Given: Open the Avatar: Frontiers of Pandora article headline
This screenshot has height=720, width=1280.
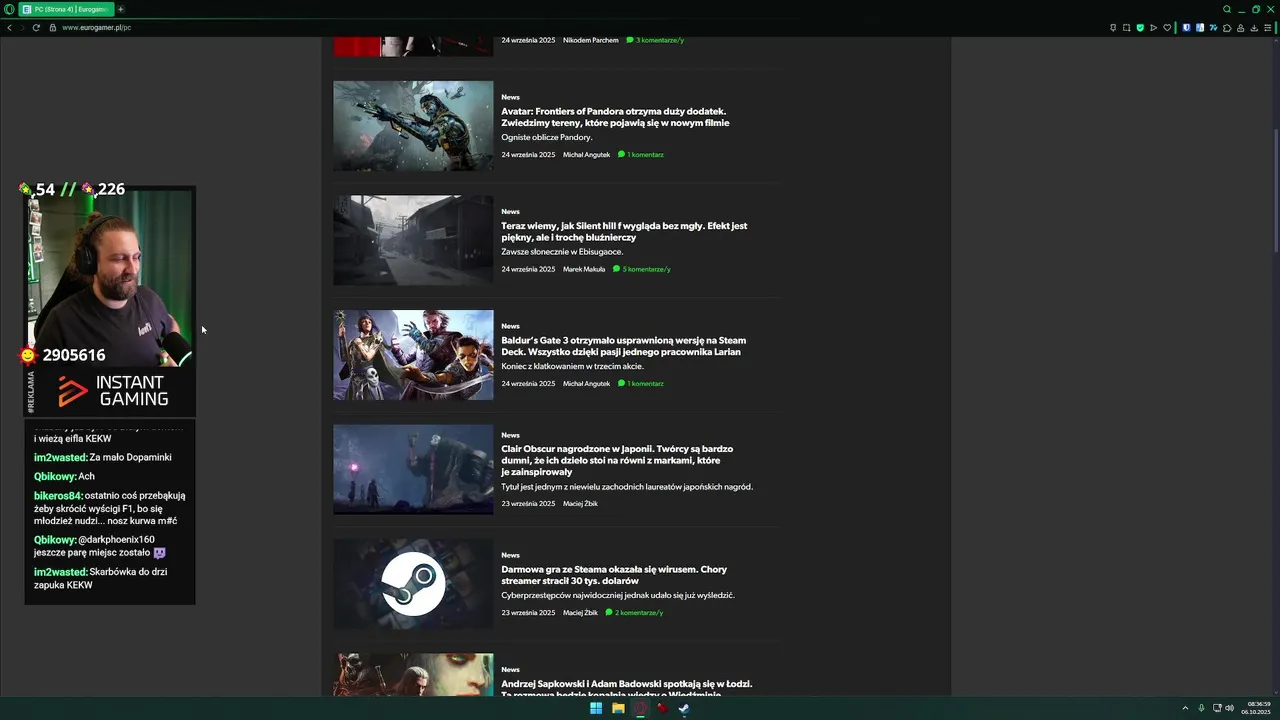Looking at the screenshot, I should pos(615,117).
